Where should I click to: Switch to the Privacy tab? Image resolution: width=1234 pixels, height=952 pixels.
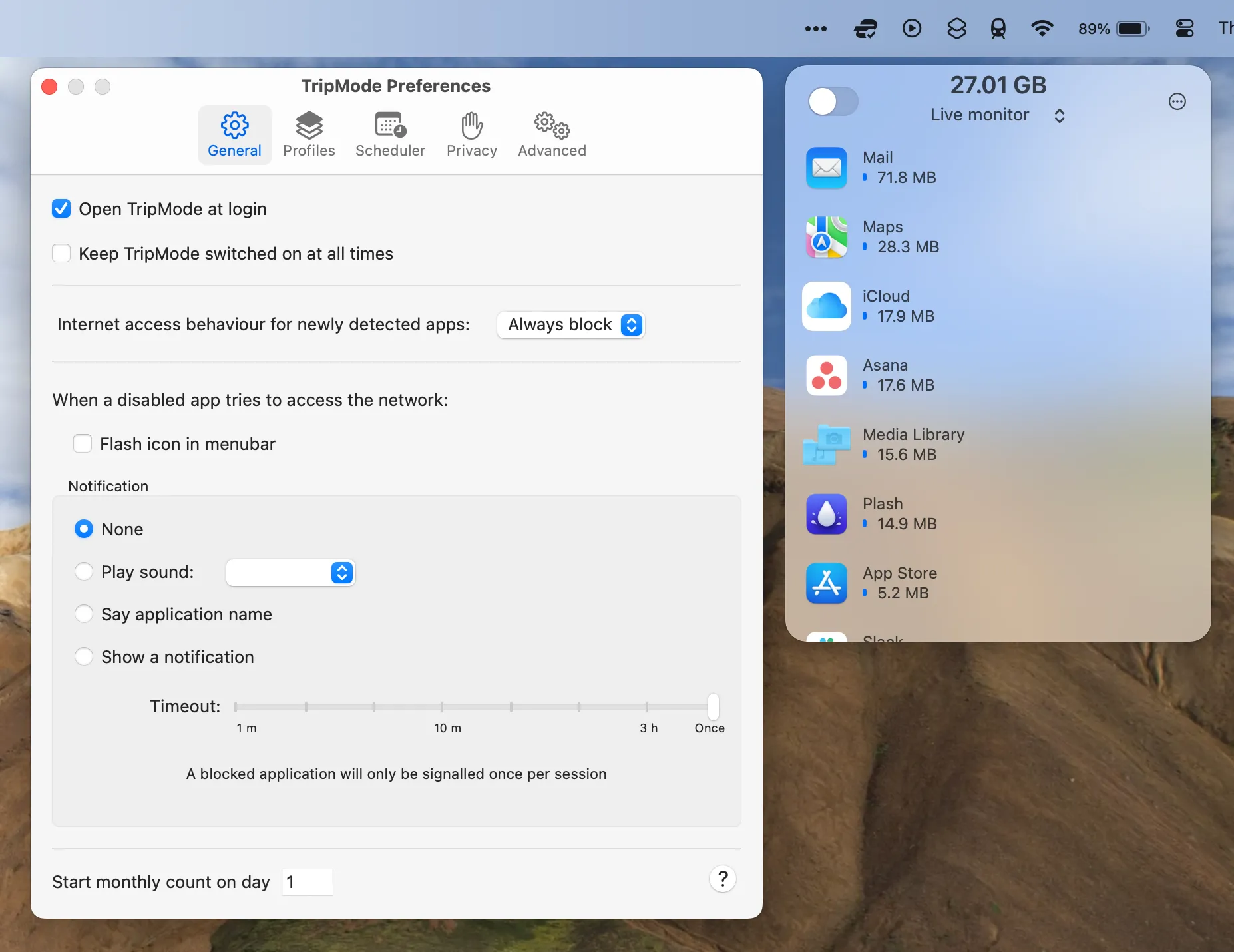(471, 134)
